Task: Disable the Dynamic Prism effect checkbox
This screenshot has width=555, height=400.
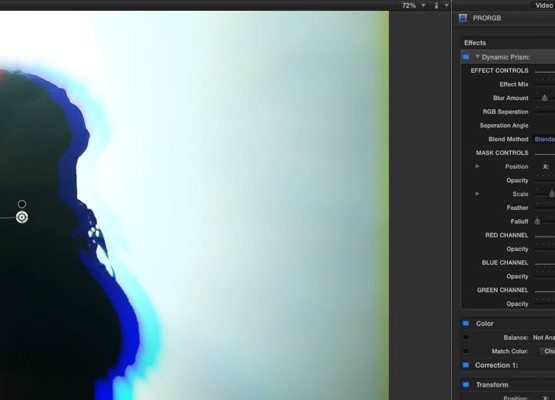Action: [x=466, y=57]
